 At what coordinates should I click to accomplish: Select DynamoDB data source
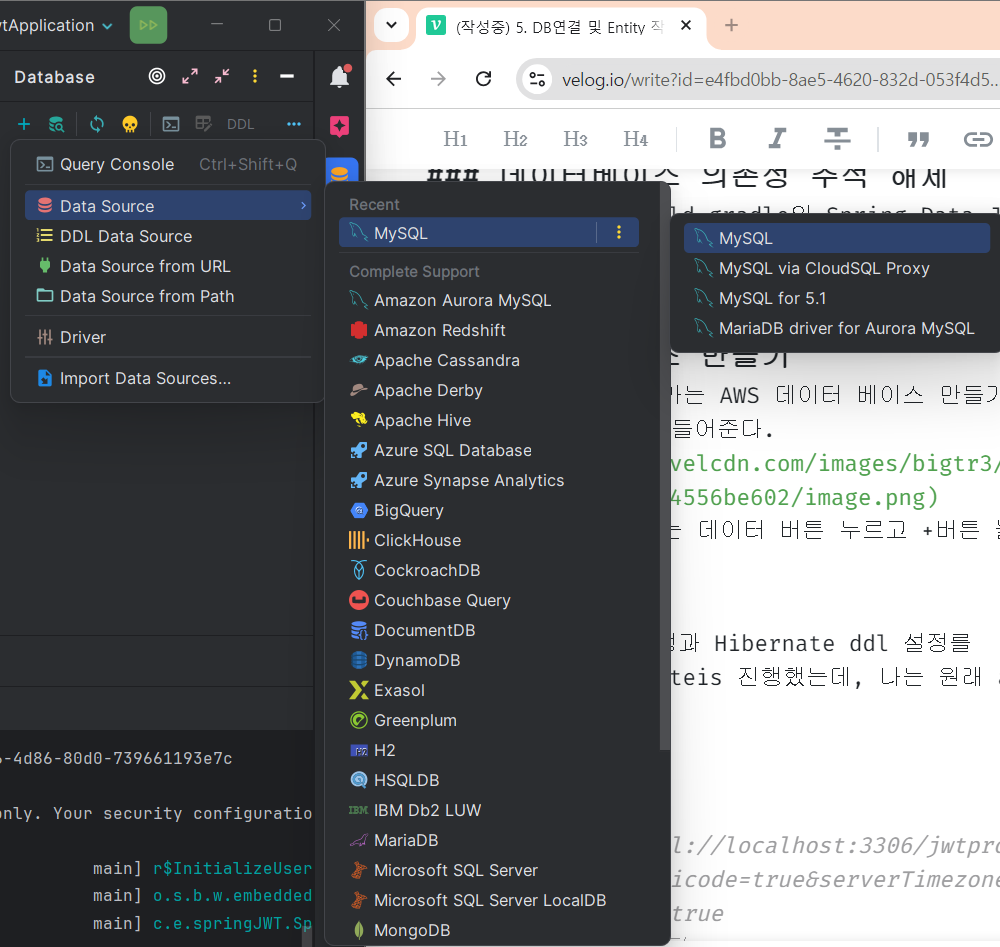489,660
